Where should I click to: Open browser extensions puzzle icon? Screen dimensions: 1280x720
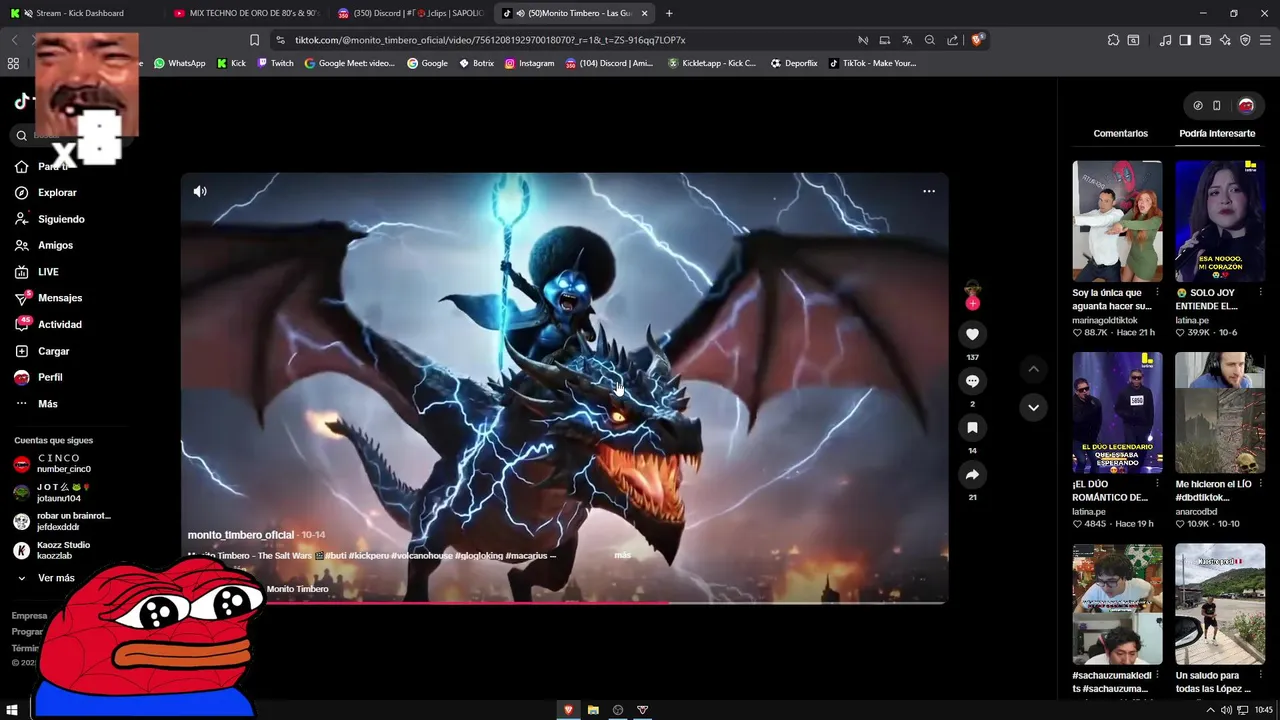[1113, 40]
